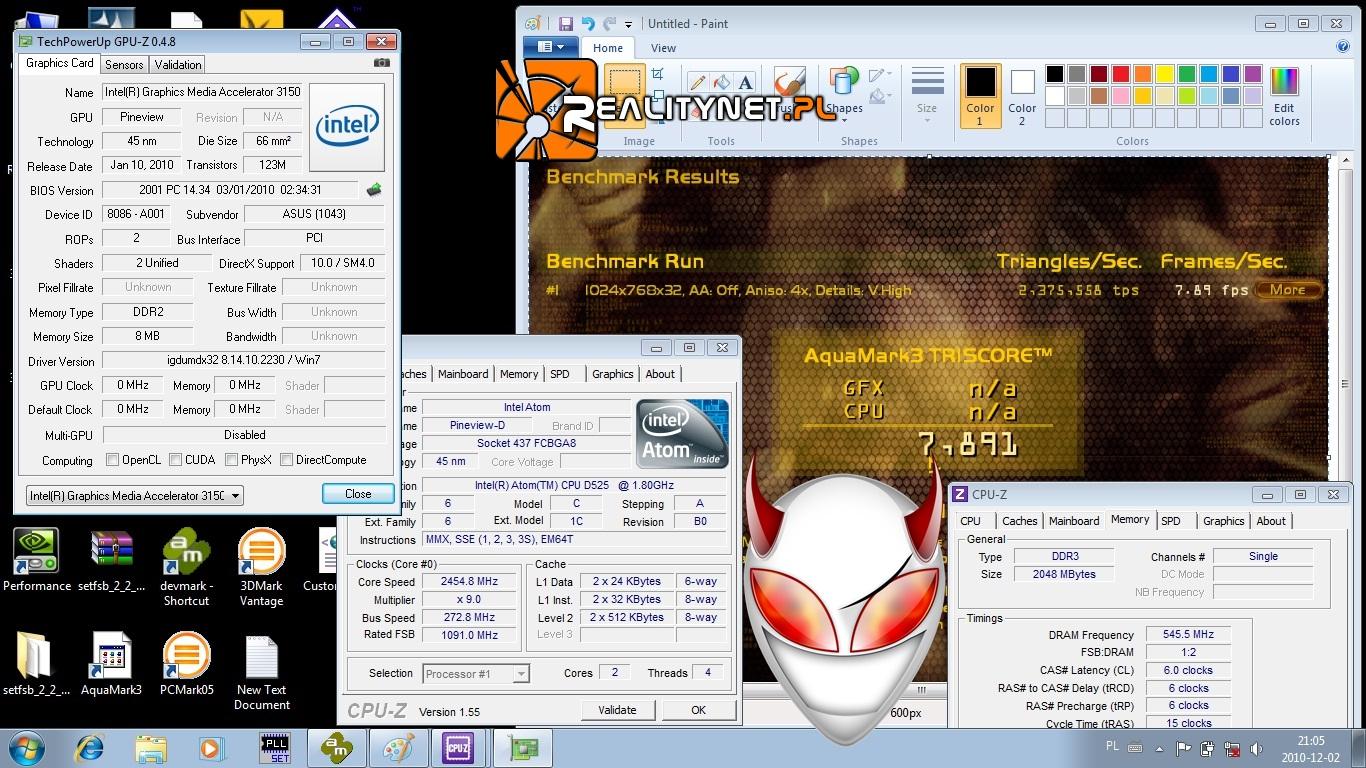Open Edit colors dialog in Paint
The height and width of the screenshot is (768, 1366).
[1284, 97]
